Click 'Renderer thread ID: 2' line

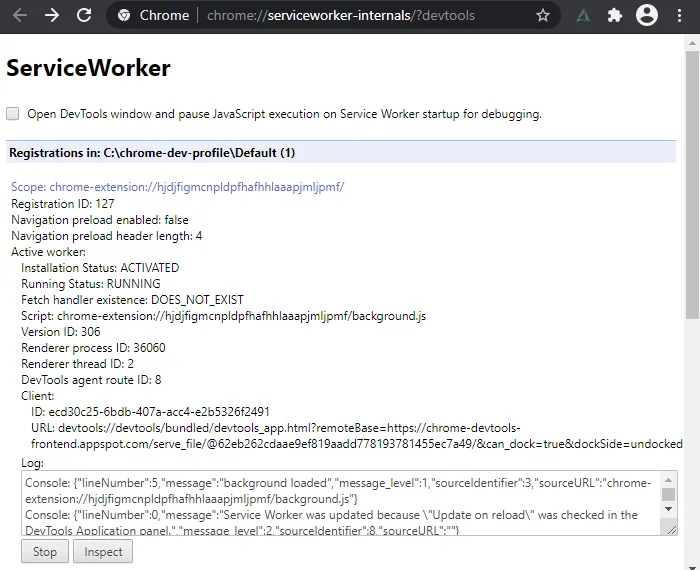point(77,364)
